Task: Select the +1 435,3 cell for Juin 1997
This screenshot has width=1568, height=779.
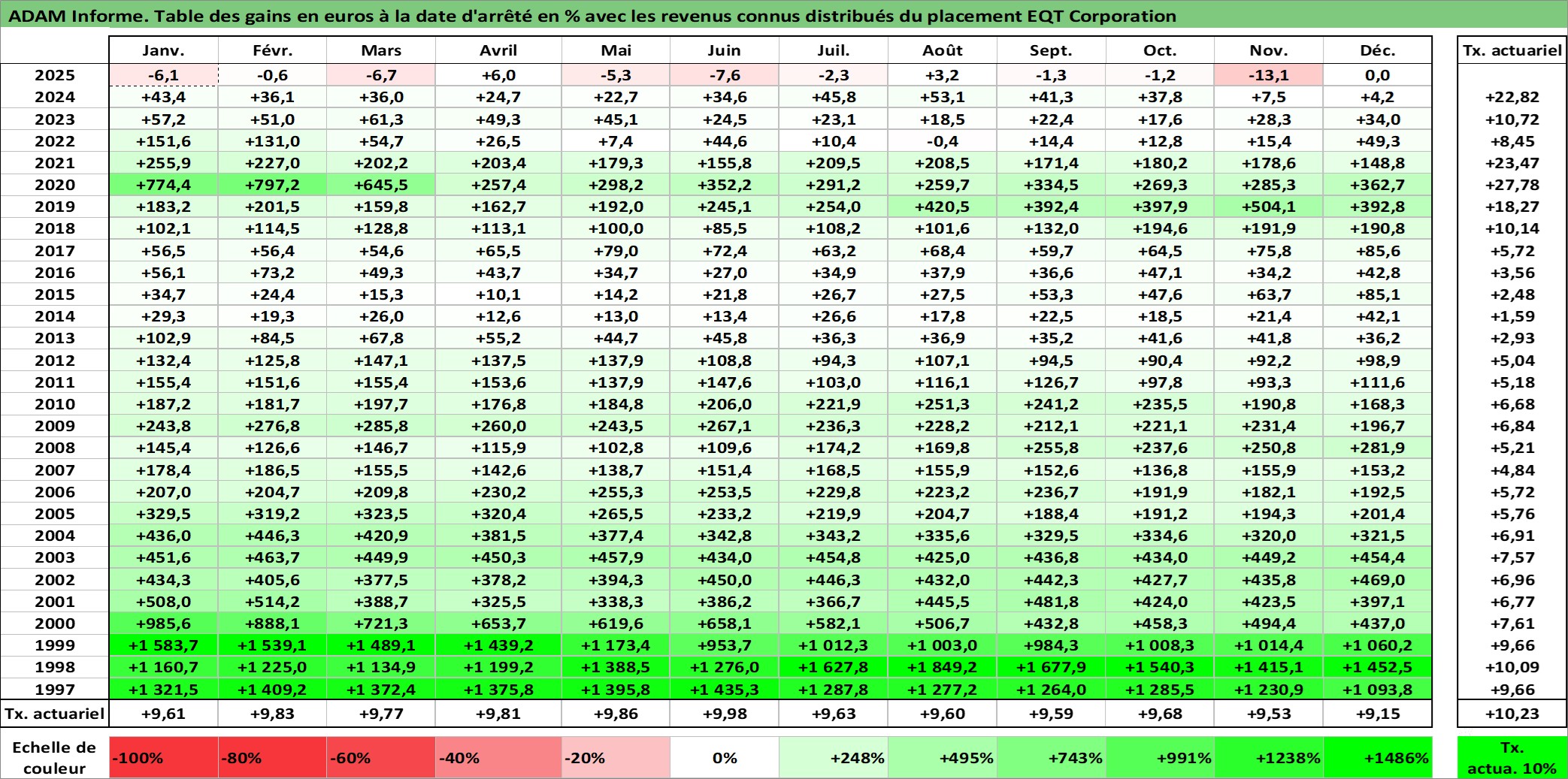Action: 725,690
